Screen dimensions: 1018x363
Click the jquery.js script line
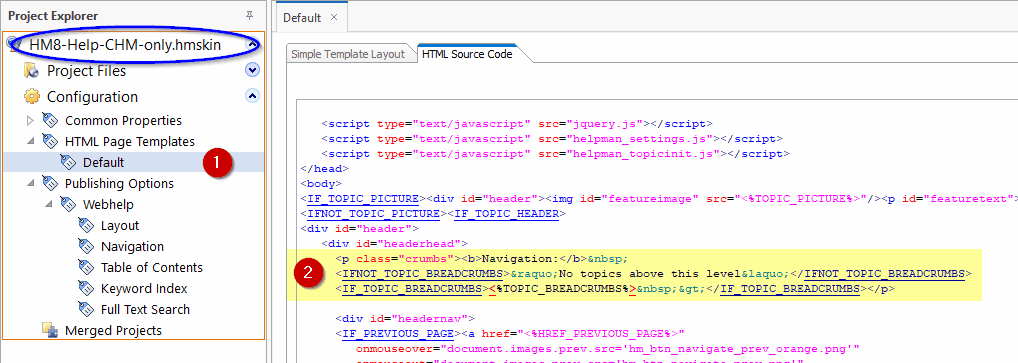517,123
